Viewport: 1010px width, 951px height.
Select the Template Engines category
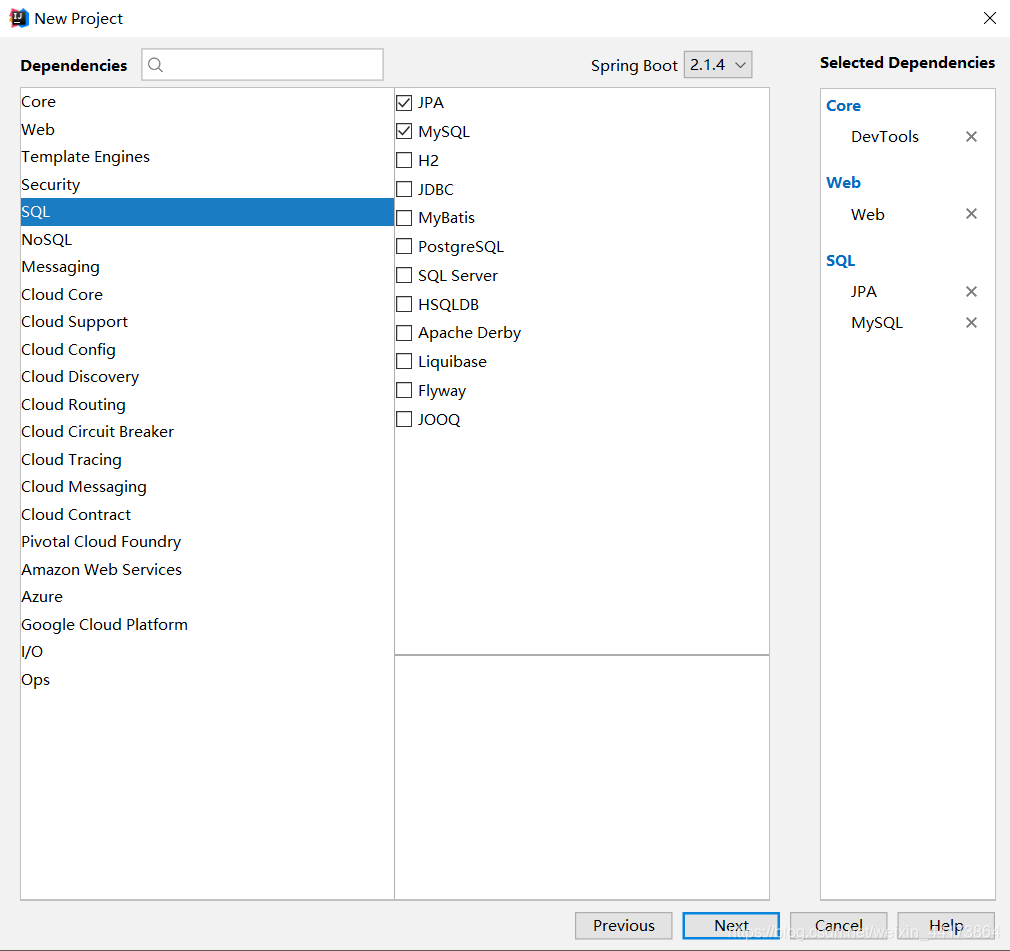pyautogui.click(x=207, y=157)
